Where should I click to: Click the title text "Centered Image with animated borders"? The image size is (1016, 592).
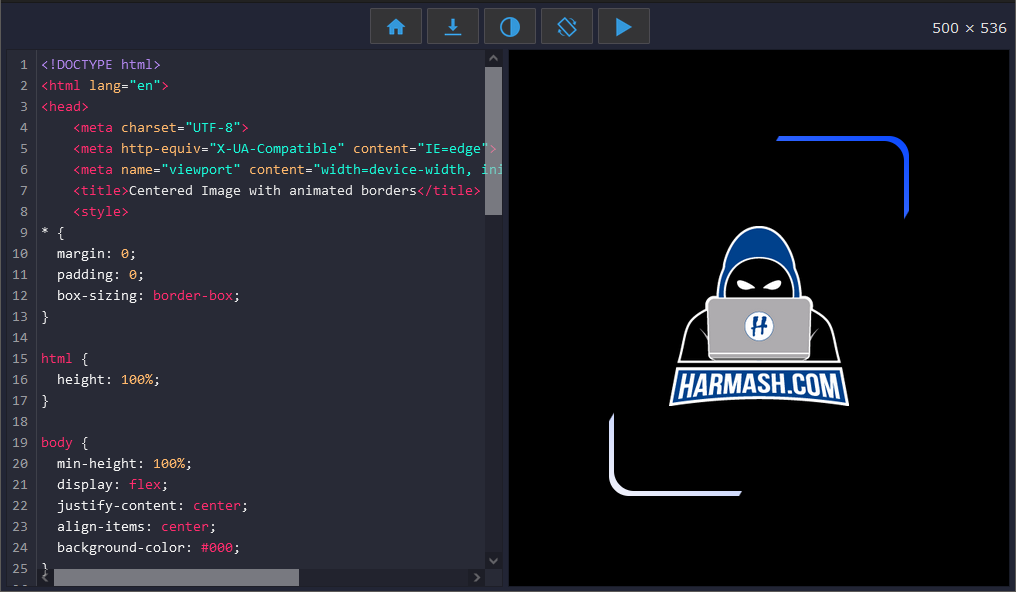pyautogui.click(x=272, y=190)
